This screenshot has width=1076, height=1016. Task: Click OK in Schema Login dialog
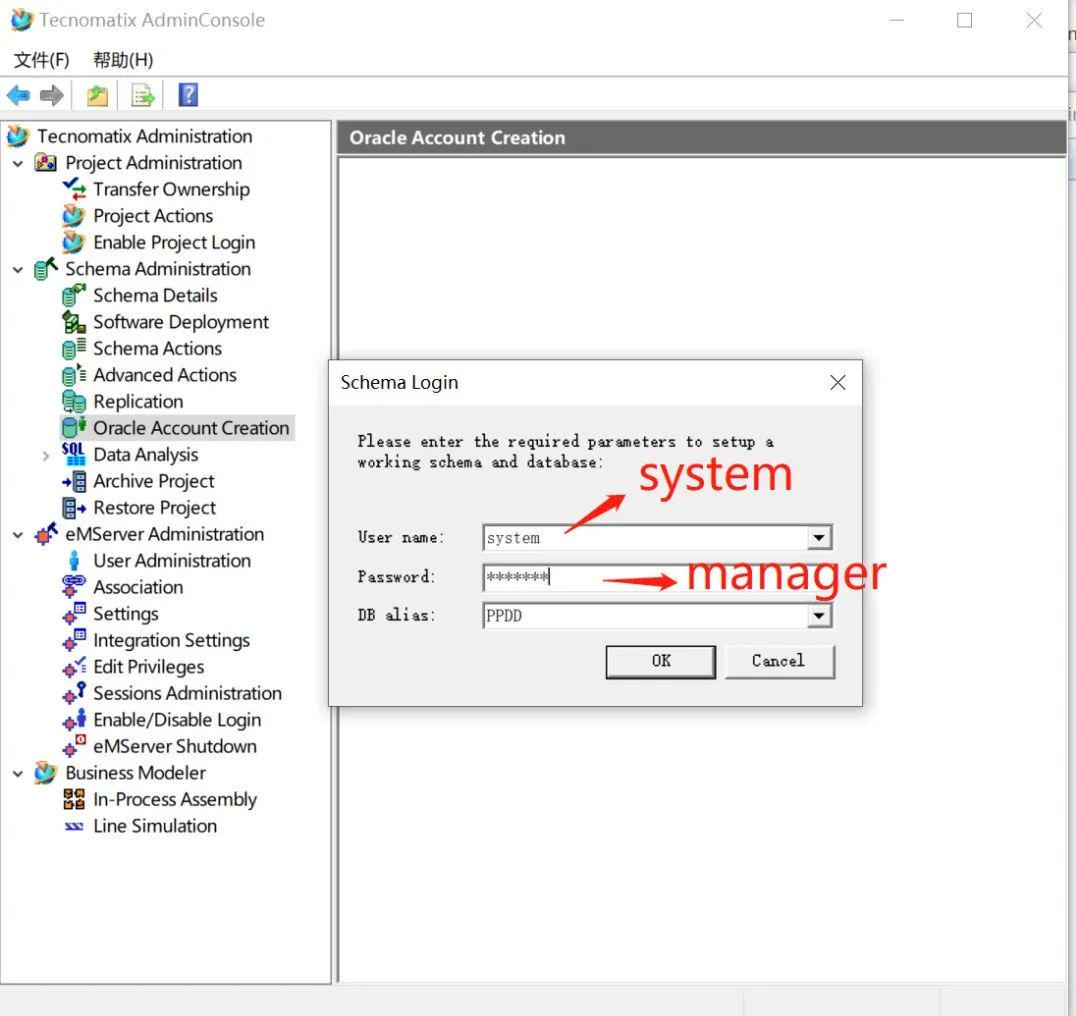pyautogui.click(x=661, y=661)
